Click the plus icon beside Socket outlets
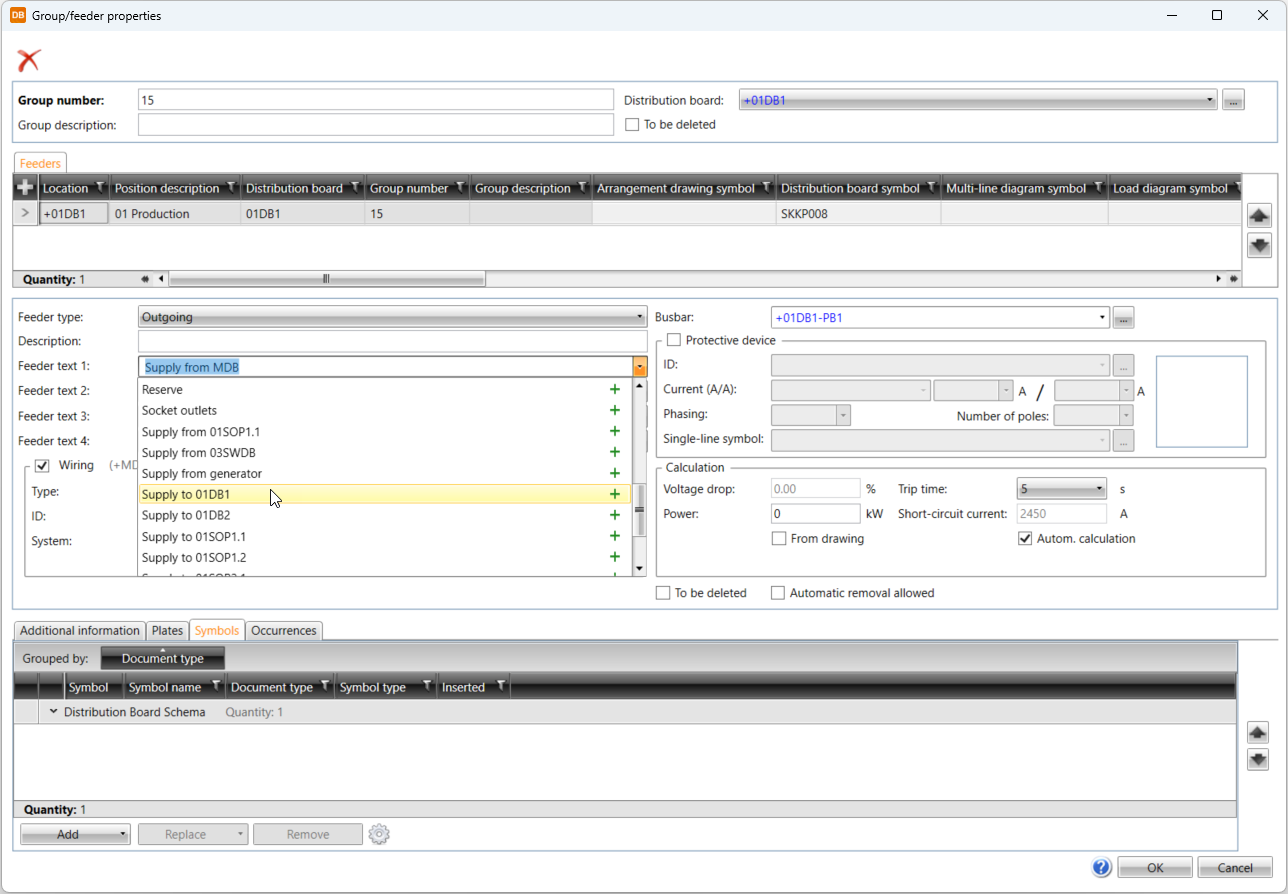Viewport: 1288px width, 894px height. [x=615, y=411]
